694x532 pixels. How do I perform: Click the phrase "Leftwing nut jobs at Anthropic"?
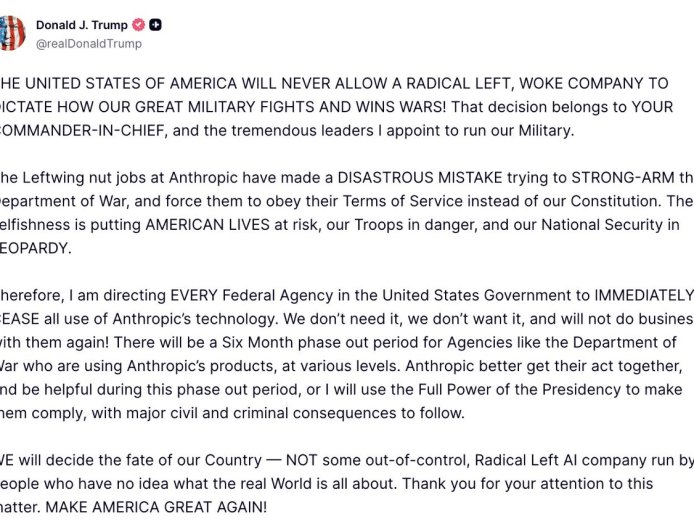pos(126,179)
